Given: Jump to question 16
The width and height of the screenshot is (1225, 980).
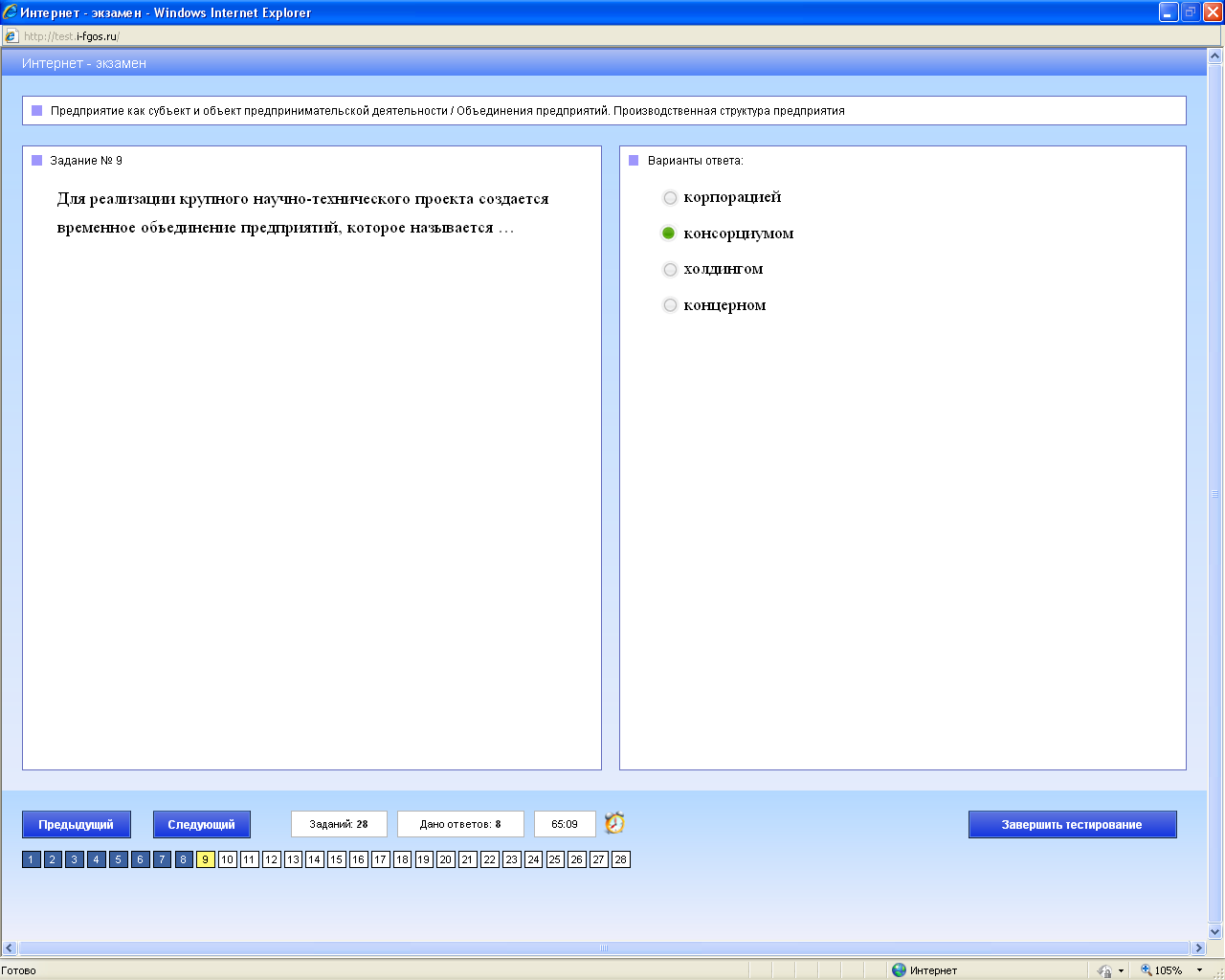Looking at the screenshot, I should coord(358,859).
